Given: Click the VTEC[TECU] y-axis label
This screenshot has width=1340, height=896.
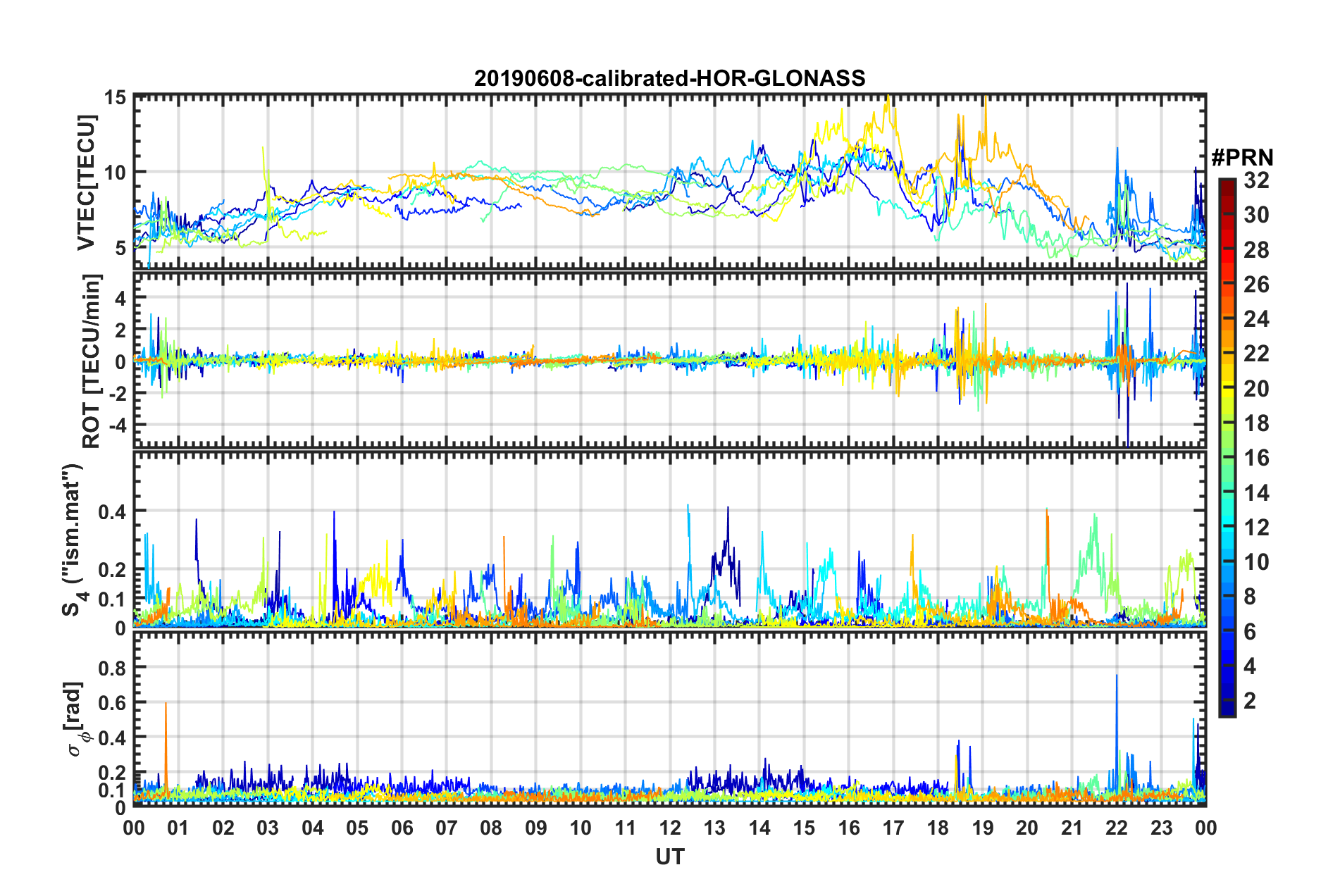Looking at the screenshot, I should 86,182.
